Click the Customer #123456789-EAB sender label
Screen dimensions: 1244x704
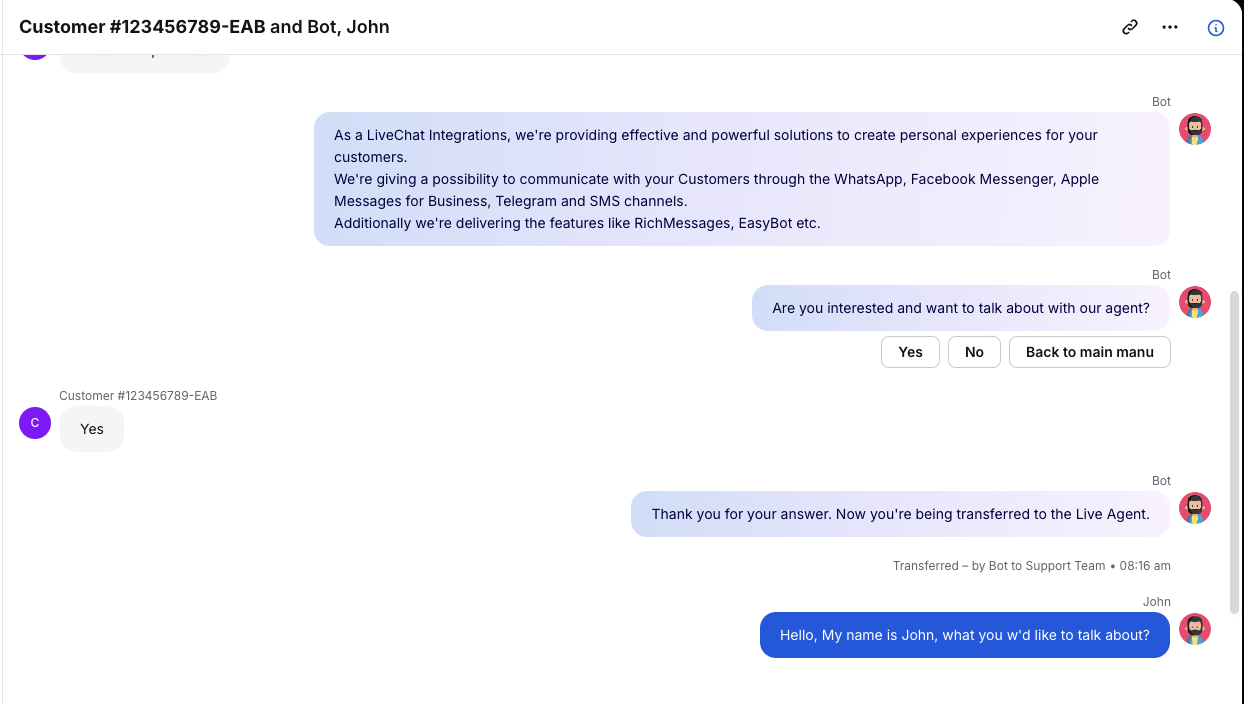click(138, 396)
